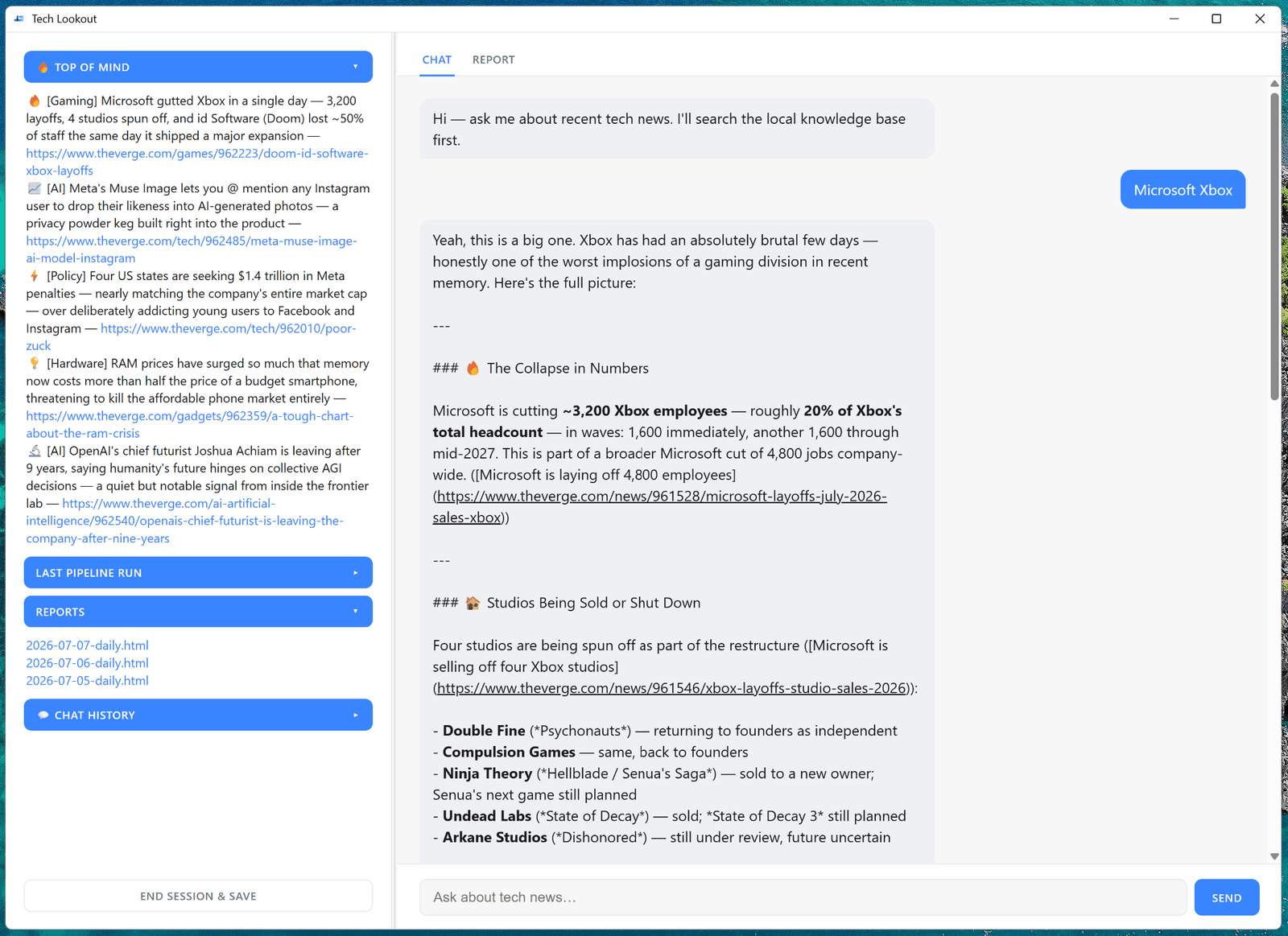Click the ~3,200 Xbox employees bold text
The height and width of the screenshot is (936, 1288).
pos(645,411)
